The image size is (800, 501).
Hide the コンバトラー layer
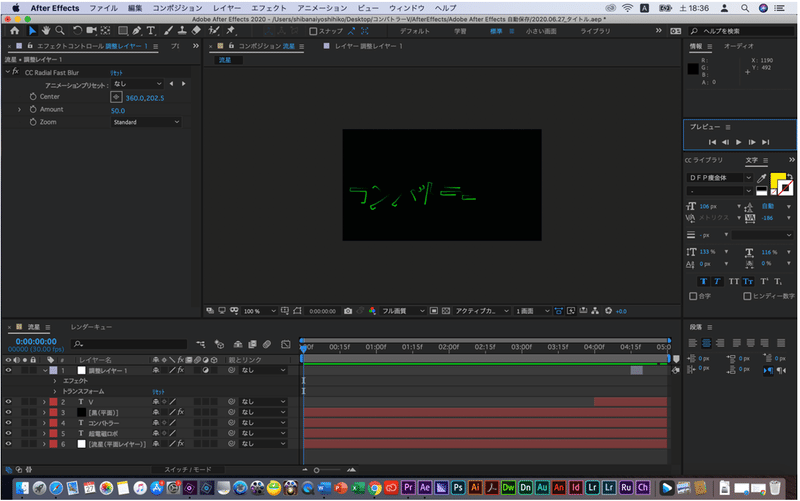click(8, 423)
